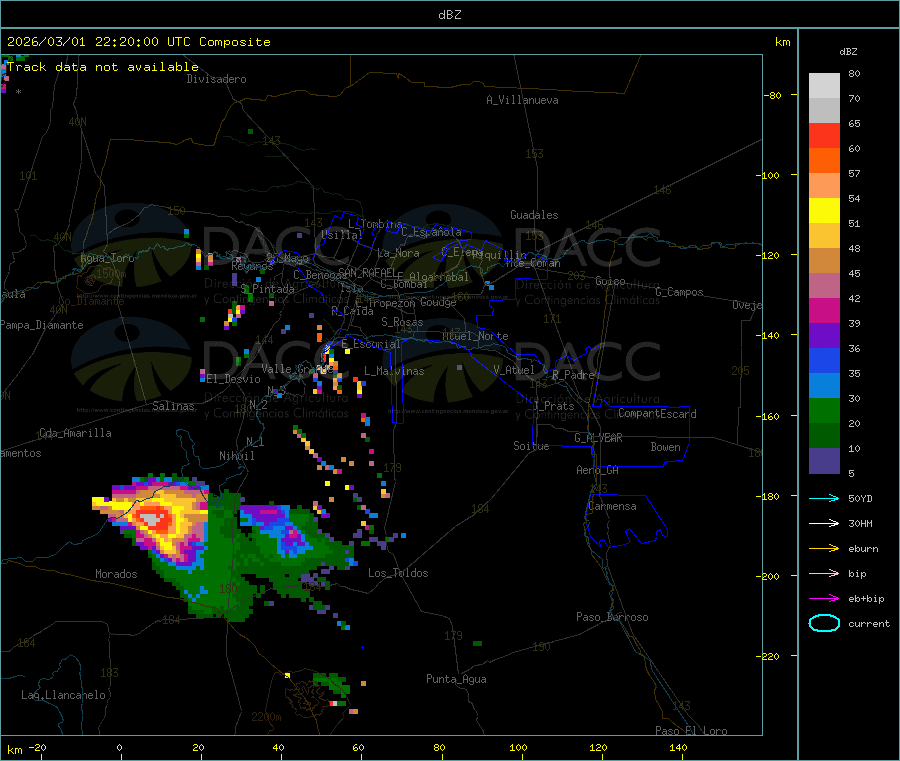Click the 'G_ALVEAR' map label
This screenshot has width=900, height=761.
pos(598,438)
